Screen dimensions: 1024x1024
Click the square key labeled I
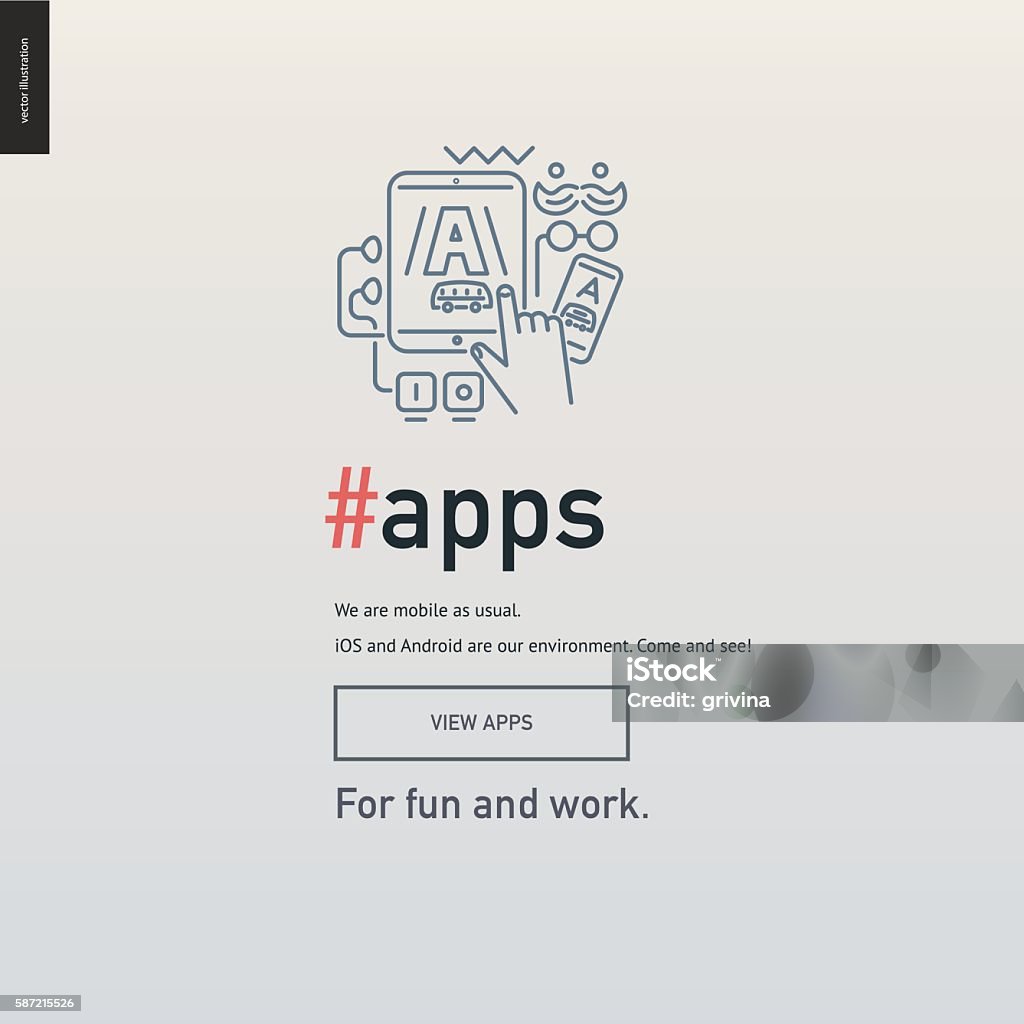(x=416, y=392)
